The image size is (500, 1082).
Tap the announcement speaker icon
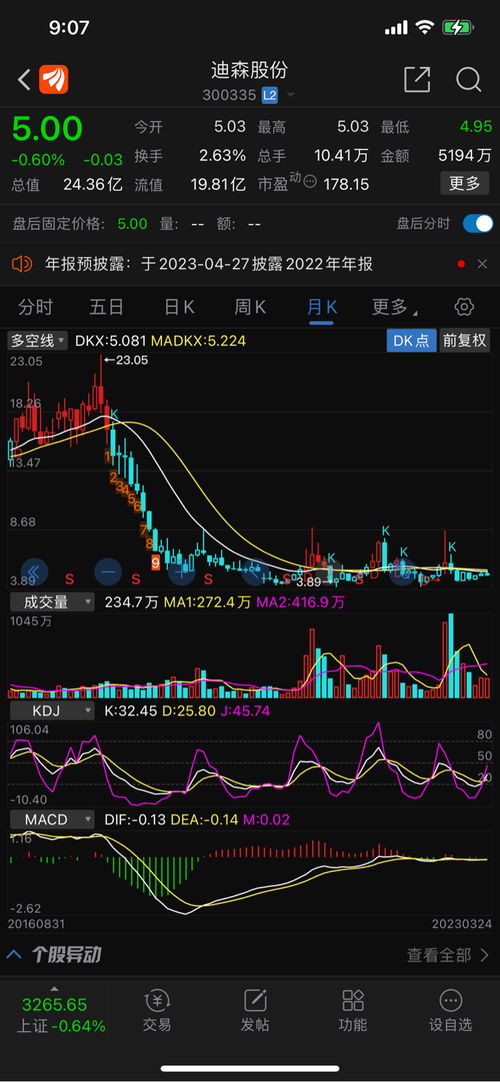[x=23, y=264]
